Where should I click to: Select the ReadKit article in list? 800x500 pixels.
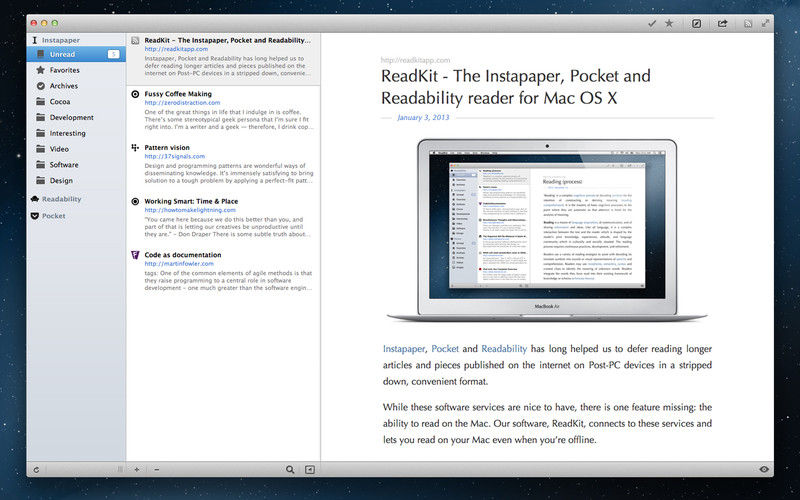pos(223,59)
